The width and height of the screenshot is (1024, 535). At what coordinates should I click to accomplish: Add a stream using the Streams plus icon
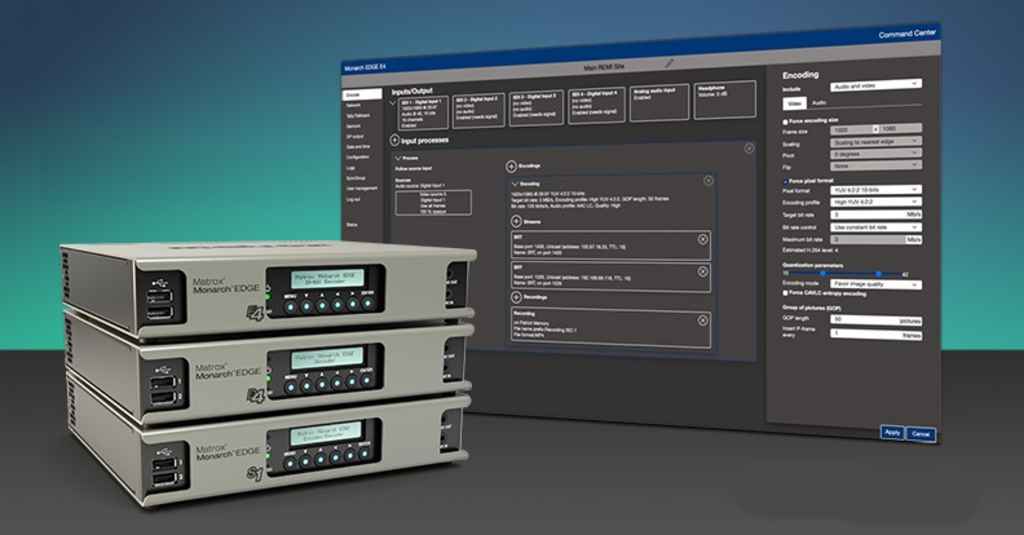[516, 221]
